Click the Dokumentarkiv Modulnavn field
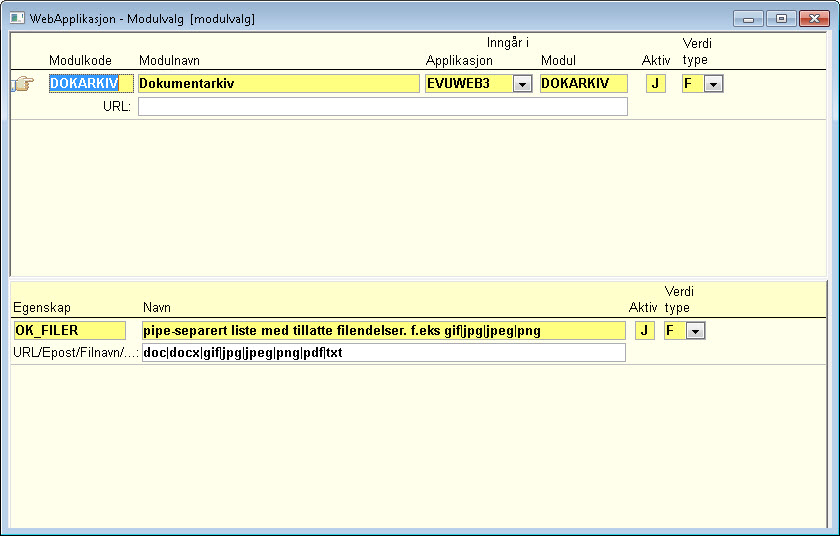The image size is (840, 536). 279,84
